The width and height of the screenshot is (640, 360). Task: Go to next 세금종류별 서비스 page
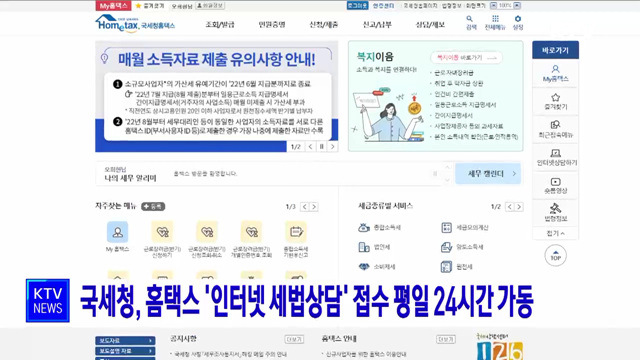click(x=519, y=207)
